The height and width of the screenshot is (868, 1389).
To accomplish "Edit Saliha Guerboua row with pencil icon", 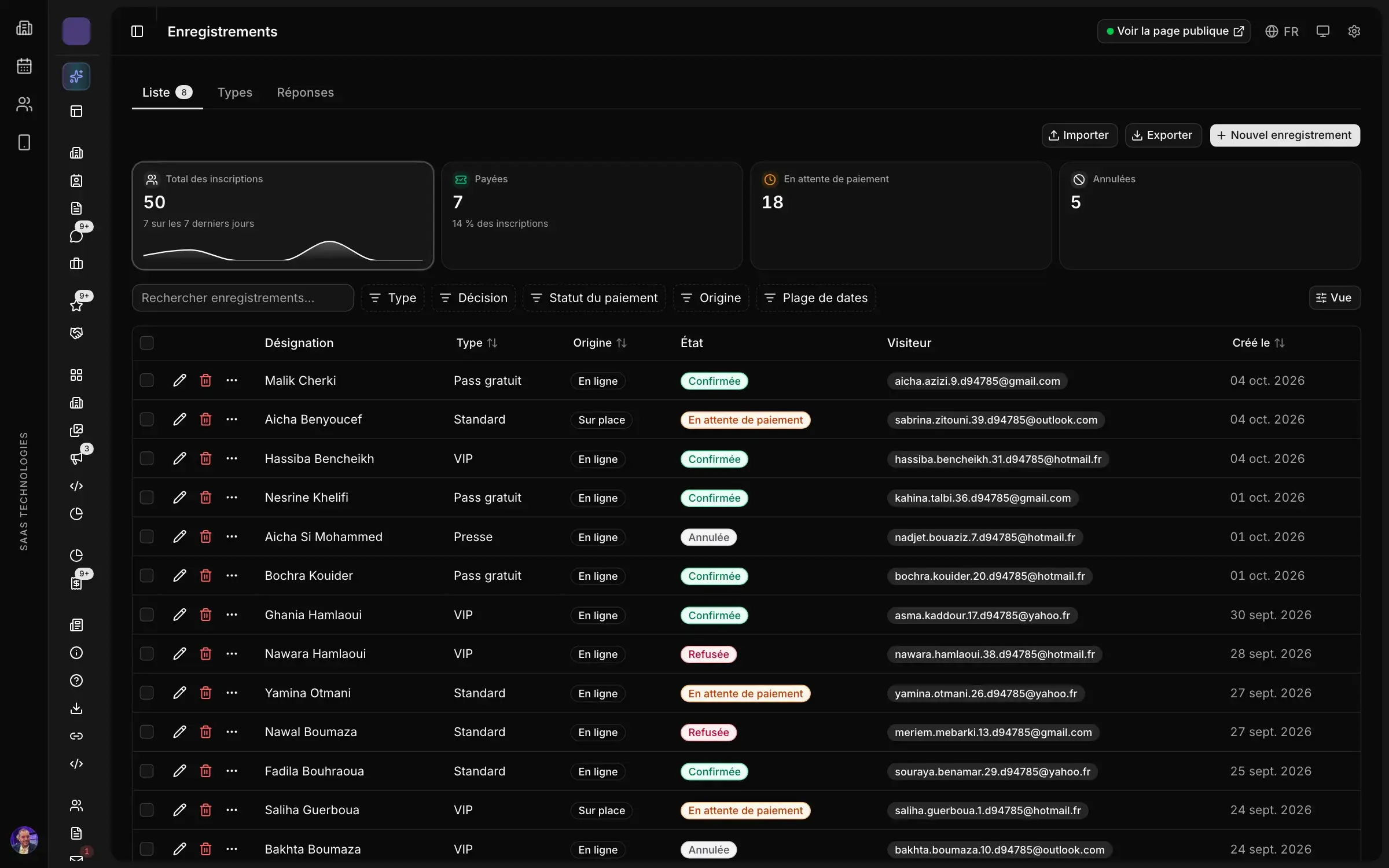I will point(179,810).
